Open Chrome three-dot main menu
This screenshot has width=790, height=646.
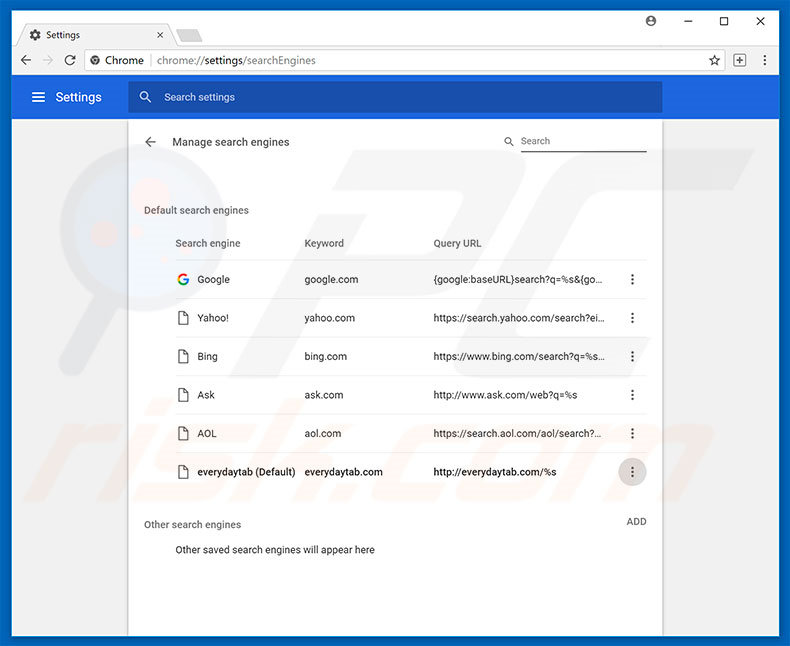pos(765,60)
